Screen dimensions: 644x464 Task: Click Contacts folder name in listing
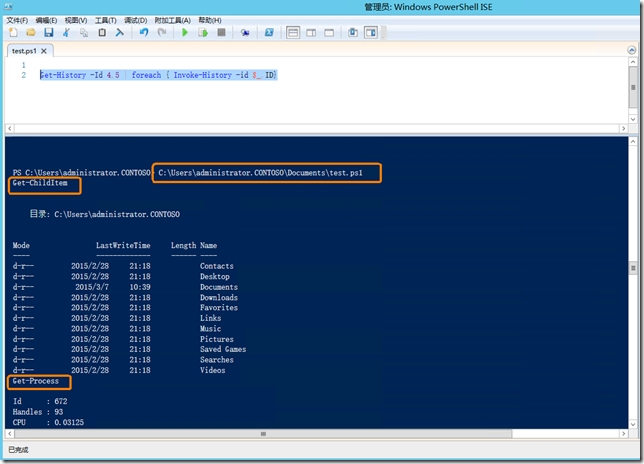coord(217,266)
